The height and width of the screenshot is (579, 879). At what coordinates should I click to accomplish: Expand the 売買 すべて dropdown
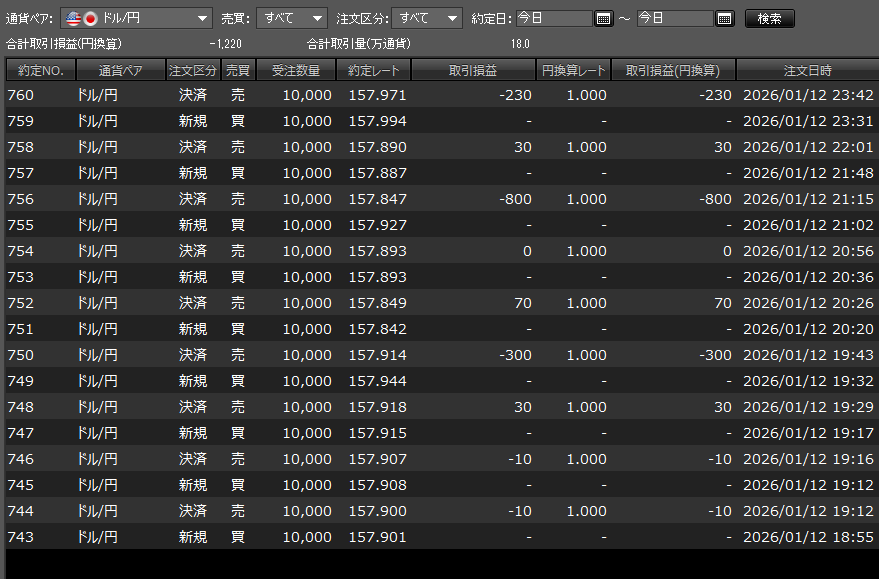[x=292, y=18]
